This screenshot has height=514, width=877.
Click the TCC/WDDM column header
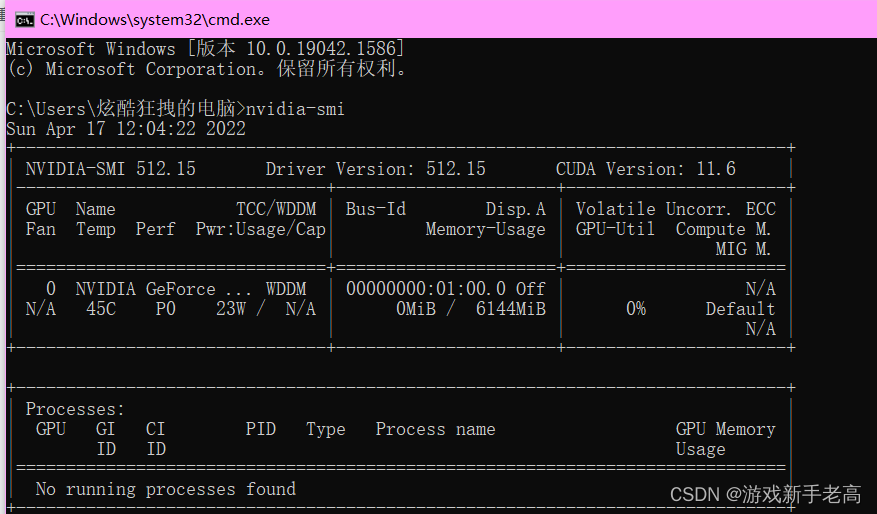tap(276, 209)
